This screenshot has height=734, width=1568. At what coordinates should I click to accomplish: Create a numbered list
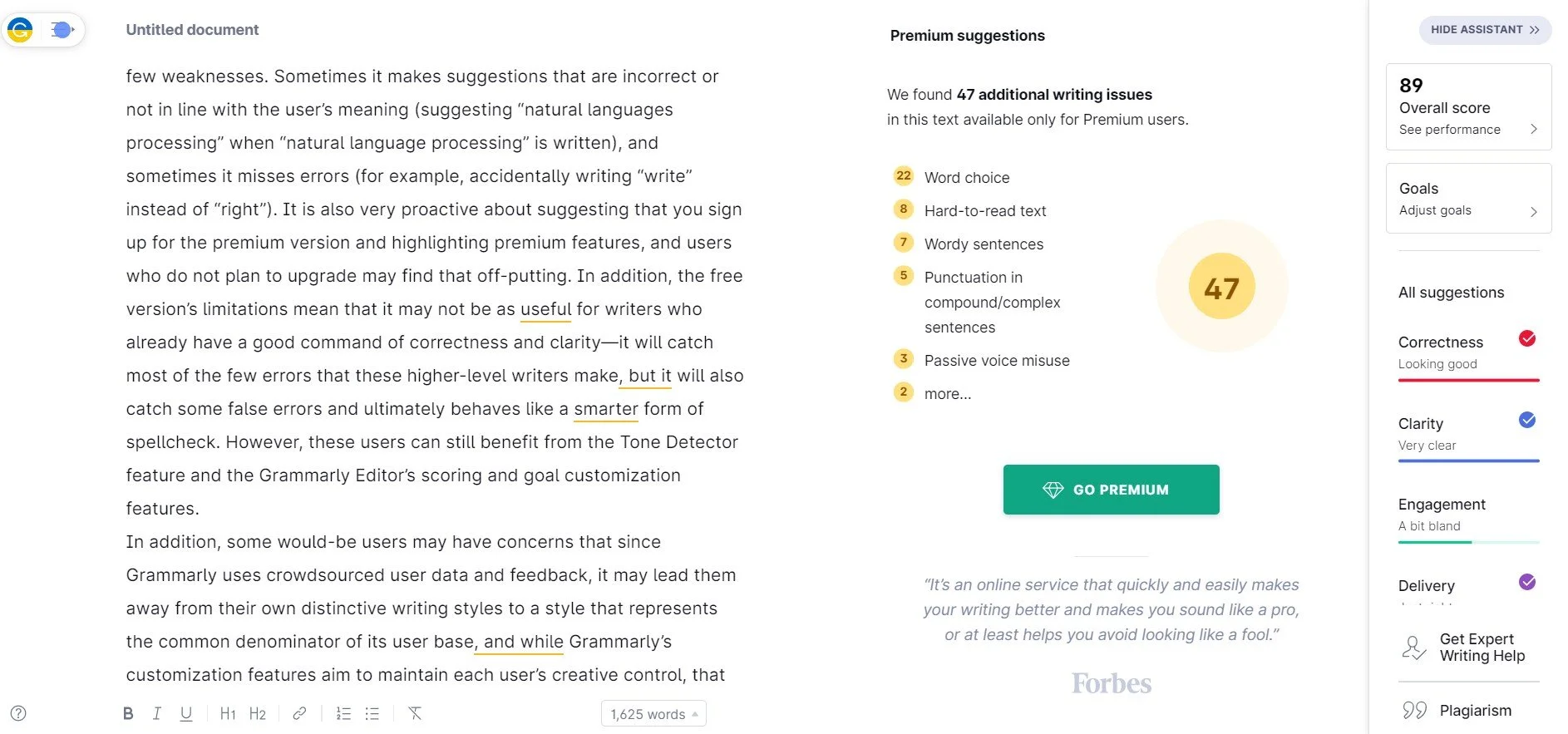click(343, 713)
